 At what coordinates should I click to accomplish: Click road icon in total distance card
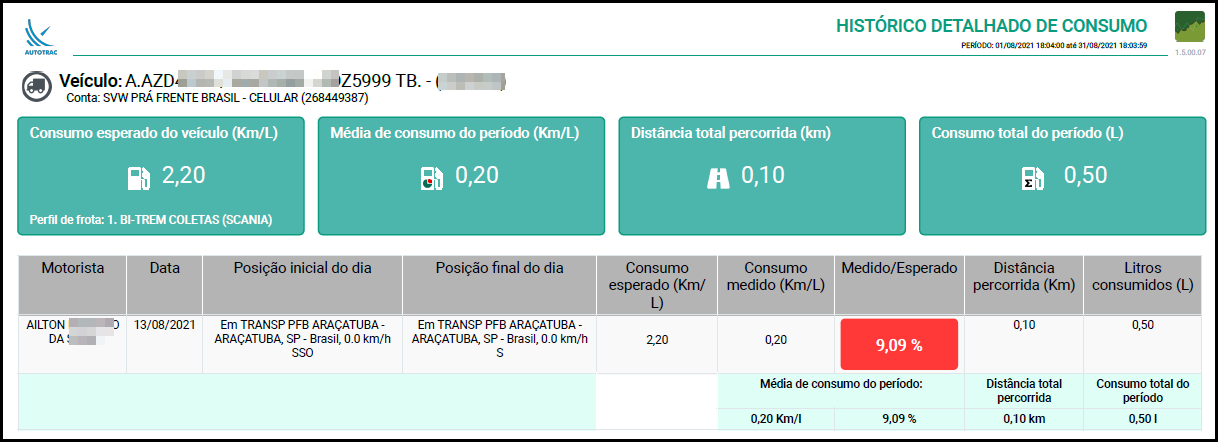(718, 178)
